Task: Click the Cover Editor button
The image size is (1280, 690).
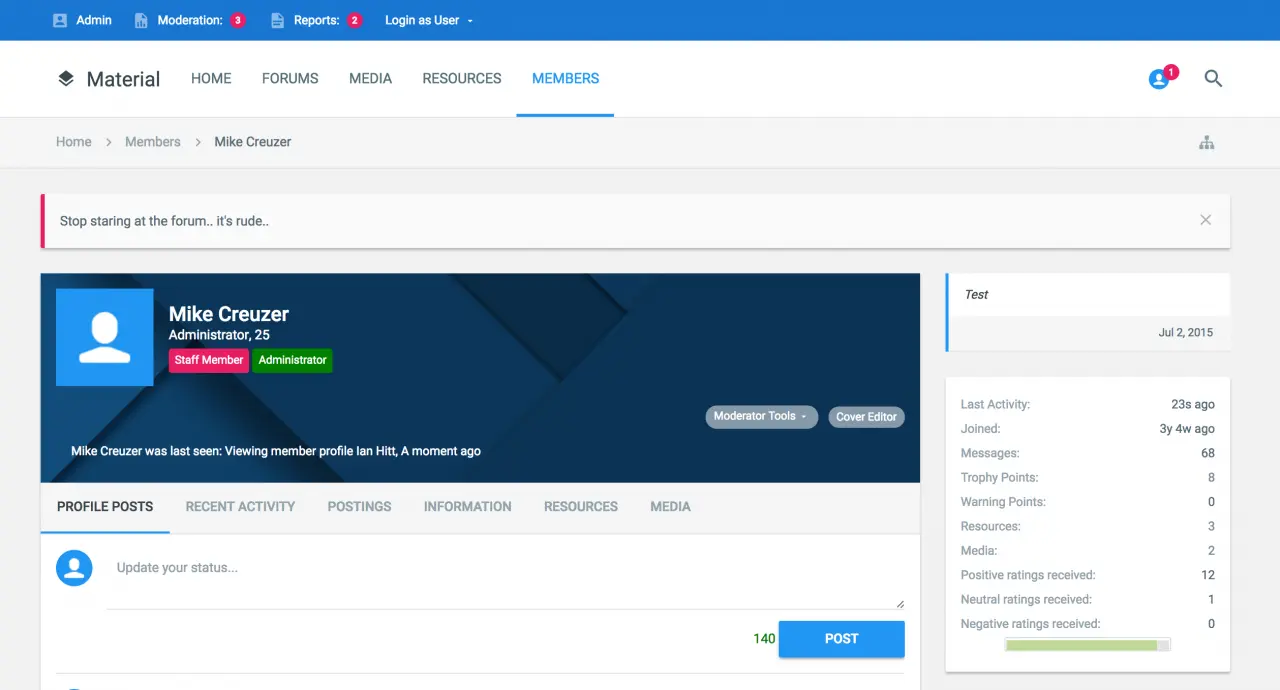Action: 866,417
